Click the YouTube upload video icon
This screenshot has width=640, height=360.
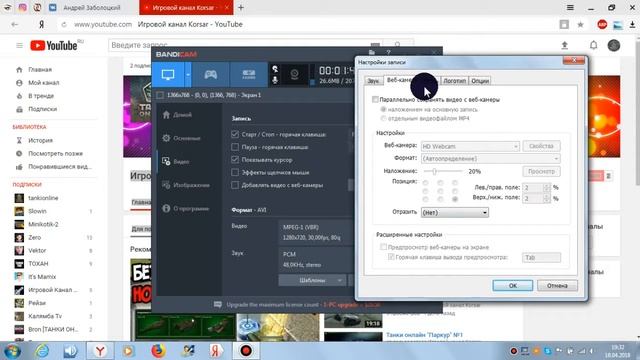[x=564, y=45]
